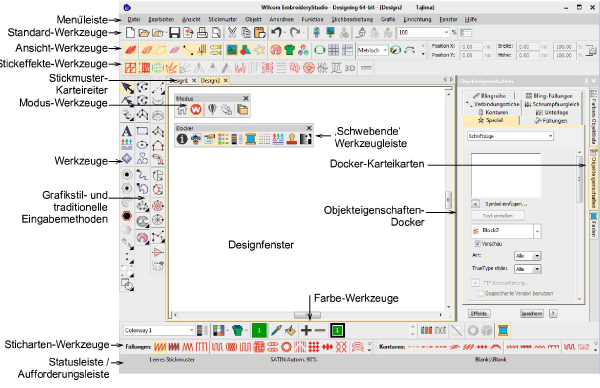The image size is (600, 388).
Task: Close the Docker floating toolbar
Action: (309, 128)
